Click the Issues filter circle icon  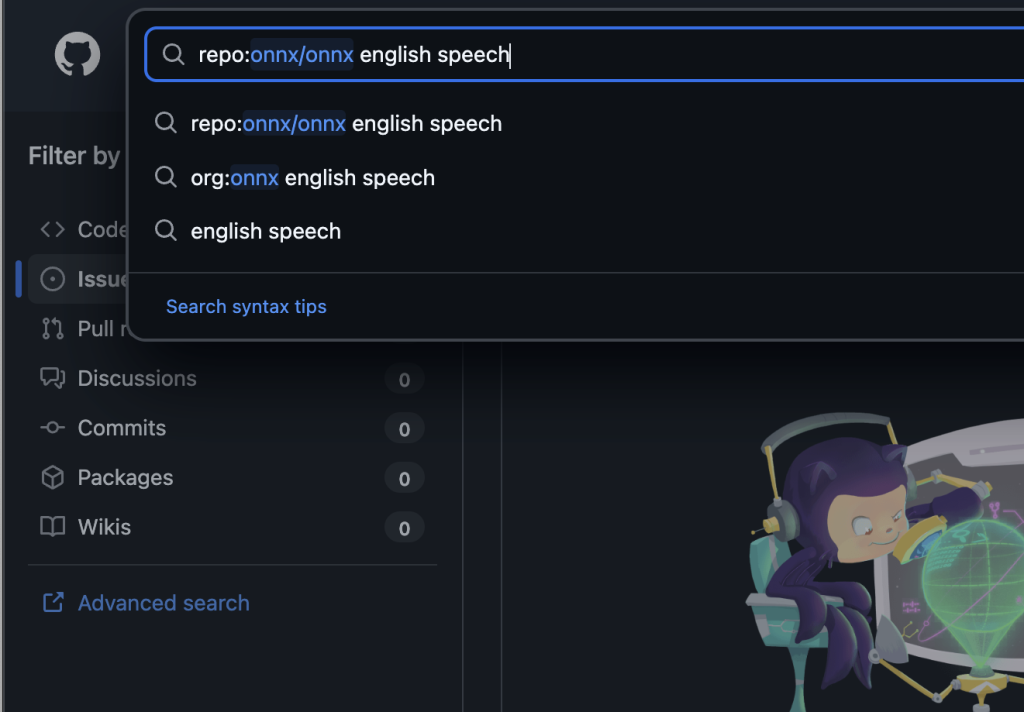[52, 279]
